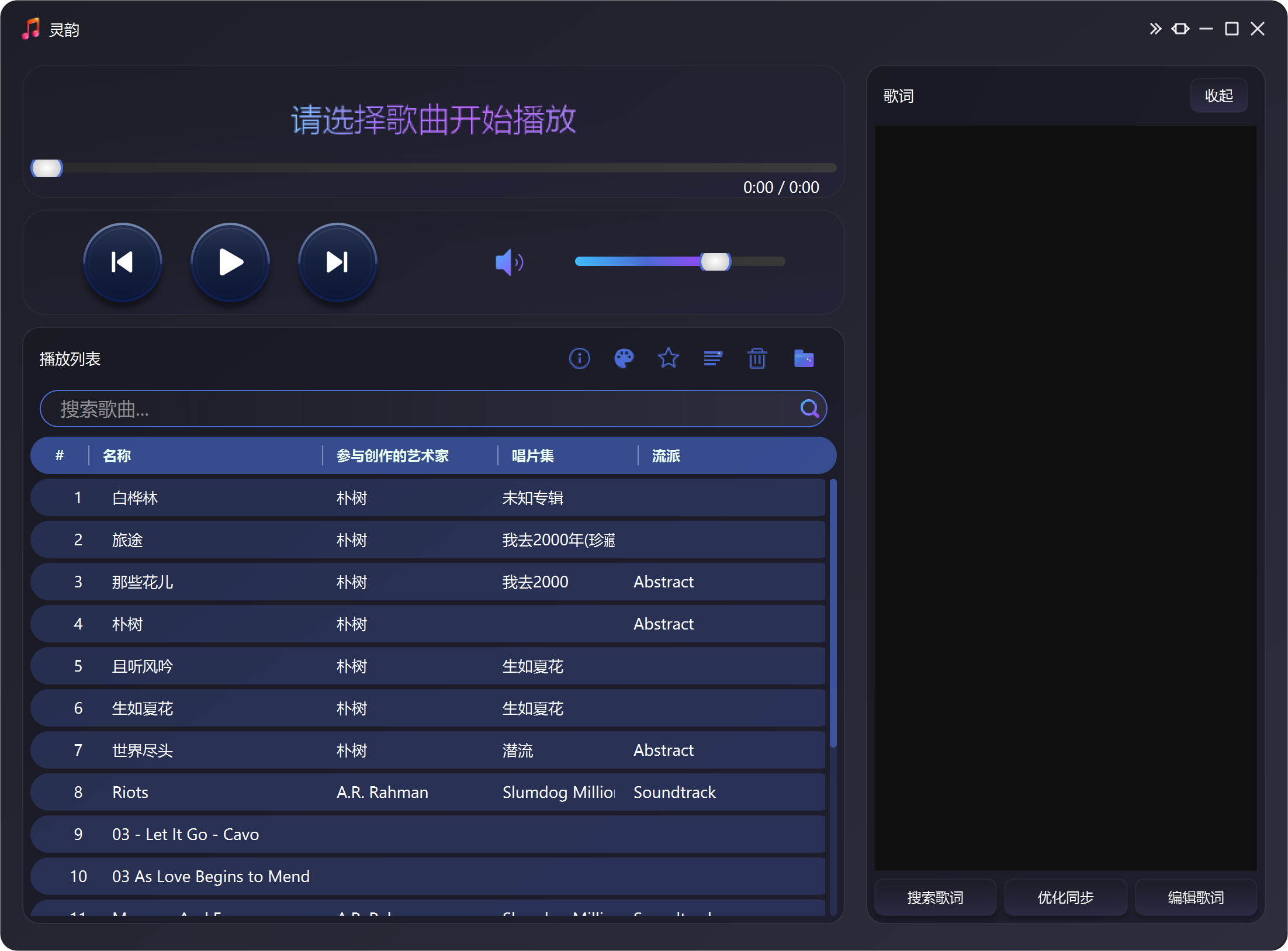The width and height of the screenshot is (1288, 951).
Task: Collapse lyrics panel via 收起 button
Action: click(x=1219, y=95)
